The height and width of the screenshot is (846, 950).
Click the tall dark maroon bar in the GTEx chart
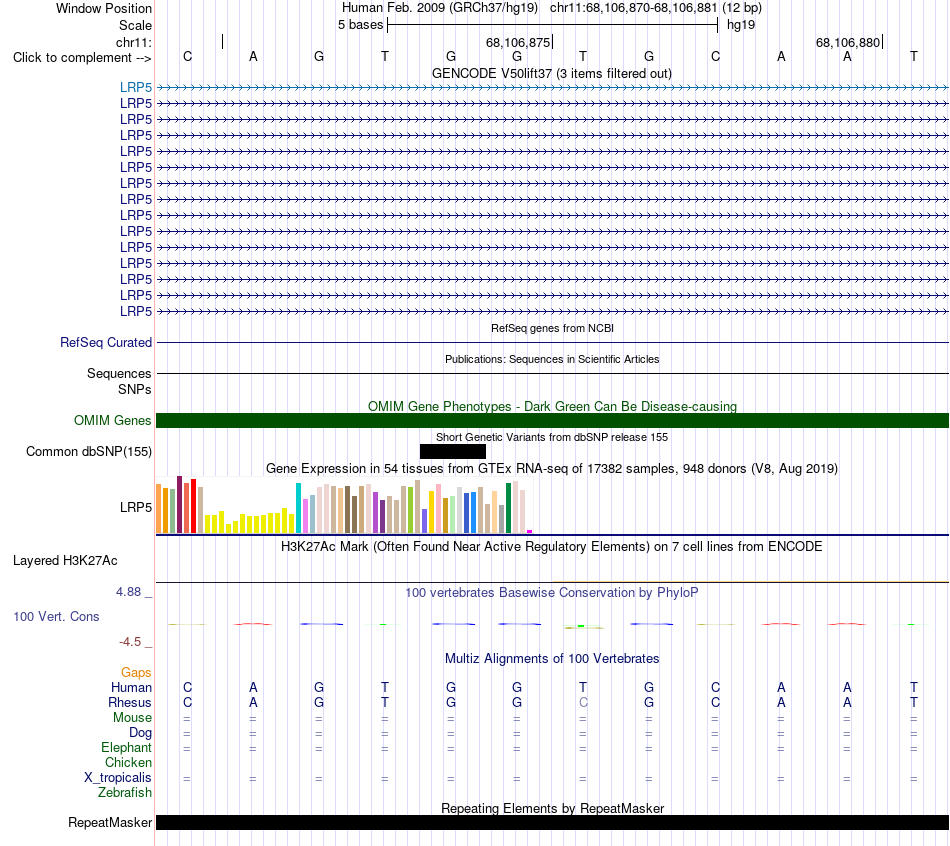click(x=179, y=504)
